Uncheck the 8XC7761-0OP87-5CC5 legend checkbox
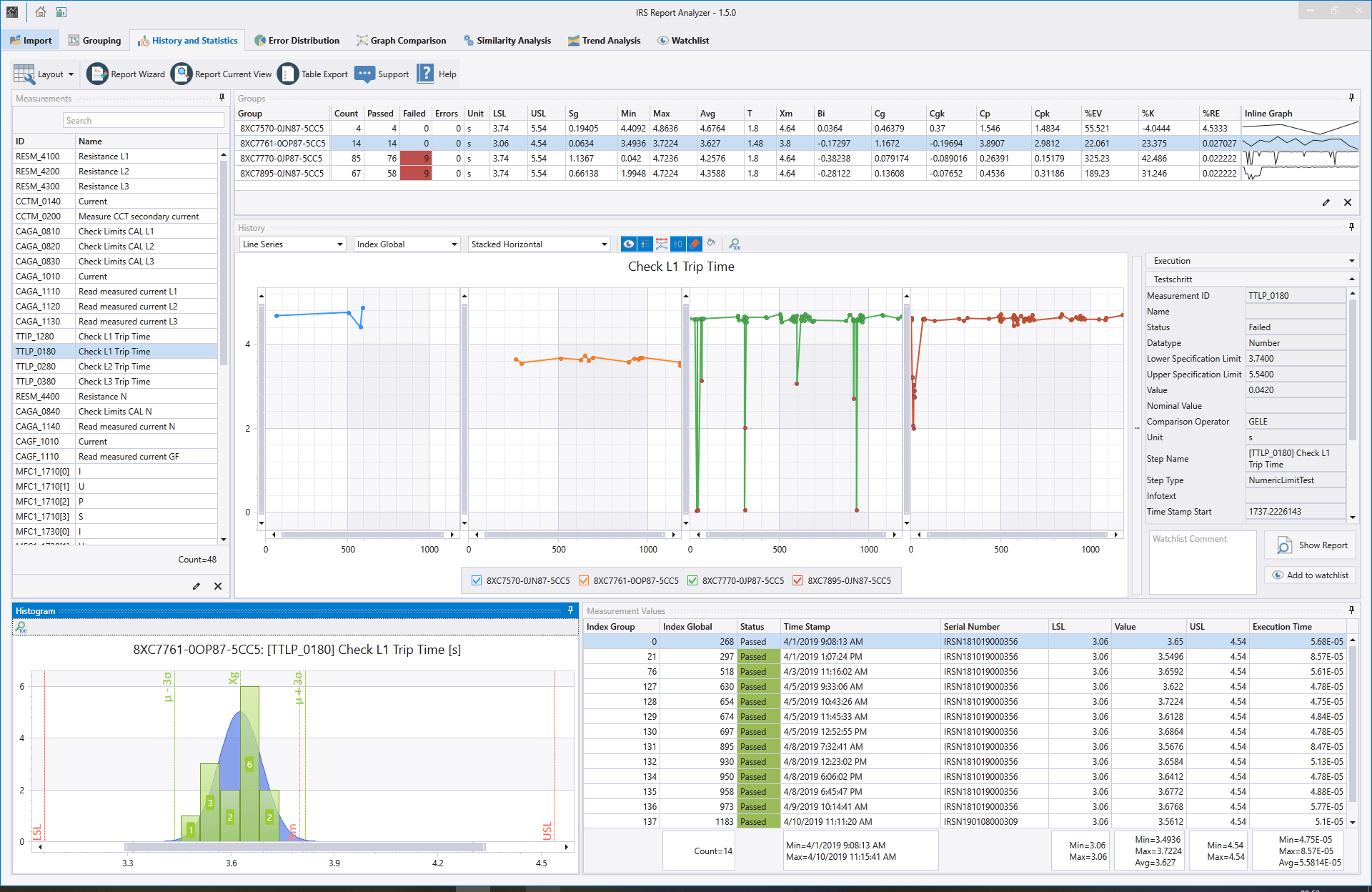Image resolution: width=1372 pixels, height=892 pixels. (x=584, y=581)
